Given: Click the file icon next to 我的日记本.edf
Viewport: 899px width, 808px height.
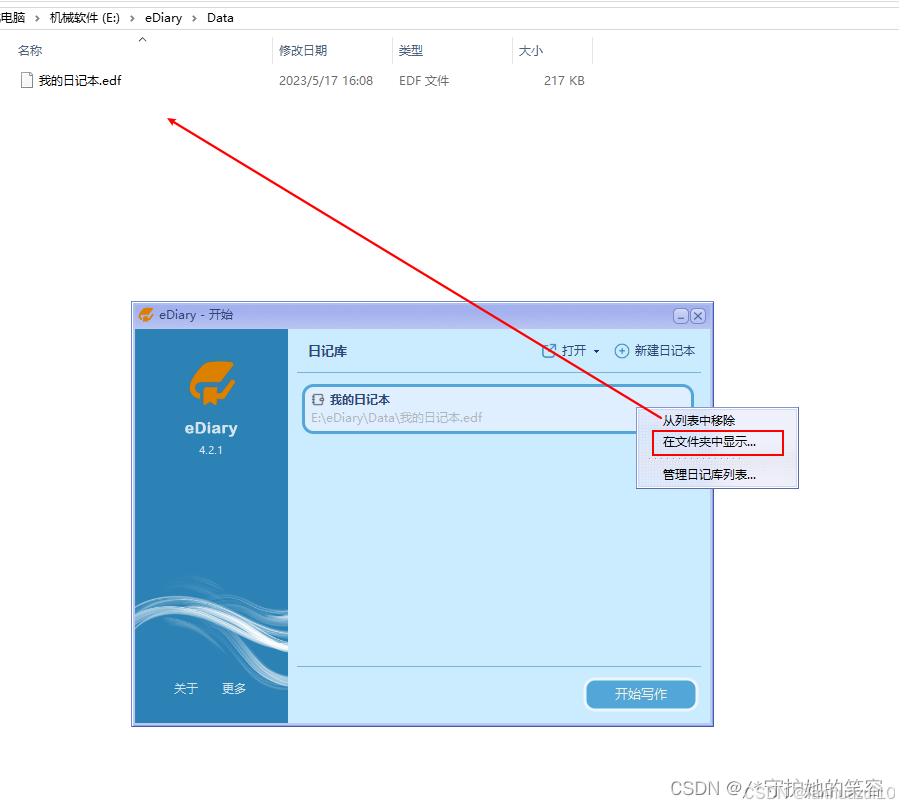Looking at the screenshot, I should pos(26,80).
